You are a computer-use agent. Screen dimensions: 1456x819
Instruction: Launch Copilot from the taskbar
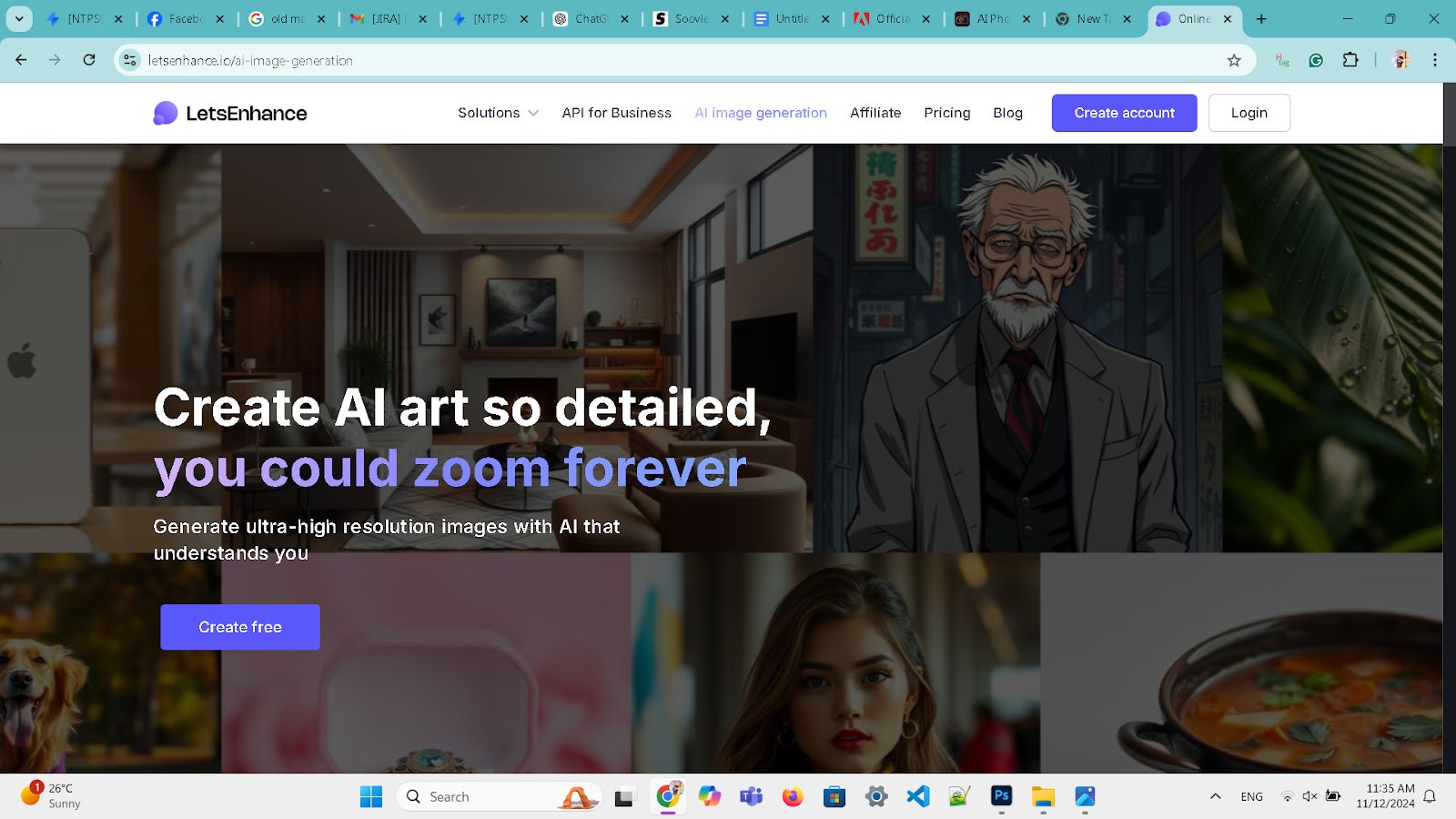point(710,797)
